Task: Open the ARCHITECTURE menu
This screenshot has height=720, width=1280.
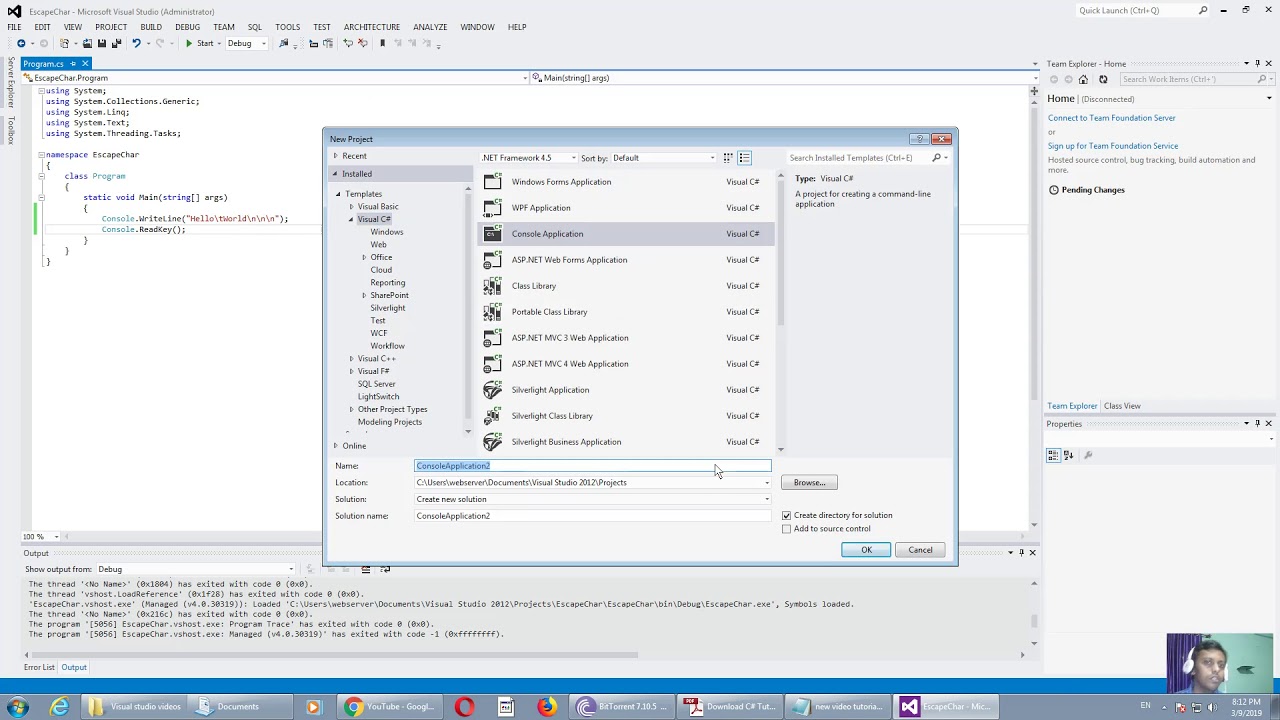Action: pyautogui.click(x=372, y=27)
